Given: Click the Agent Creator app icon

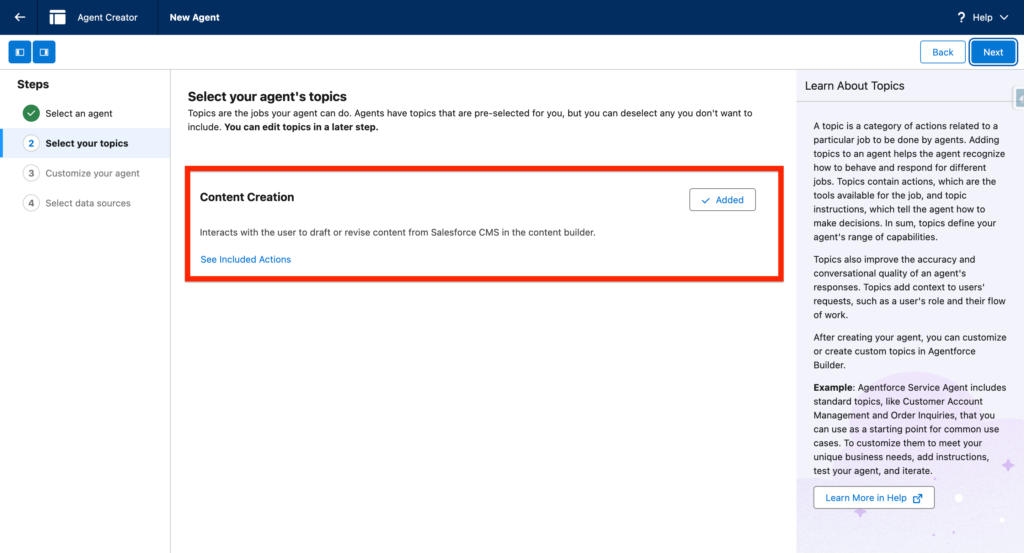Looking at the screenshot, I should pos(58,17).
